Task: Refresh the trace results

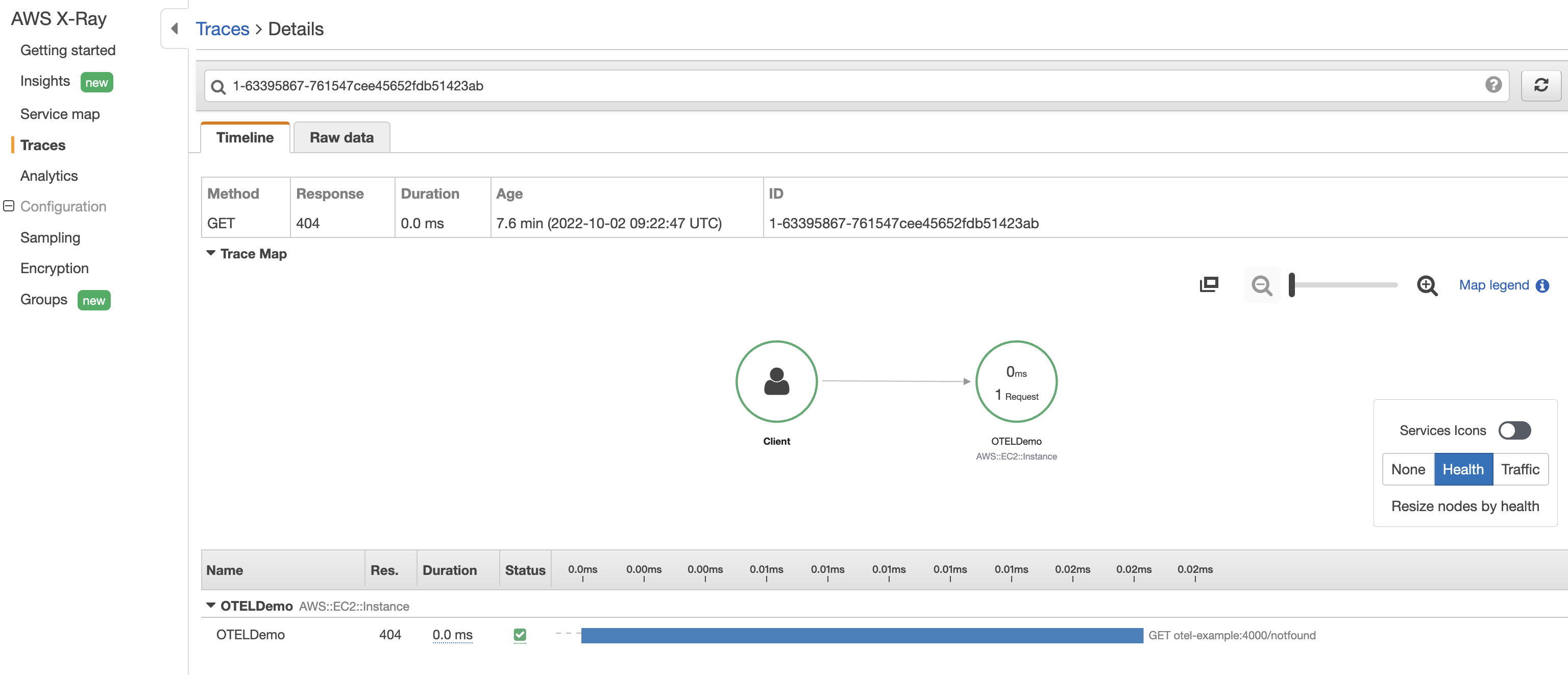Action: tap(1540, 85)
